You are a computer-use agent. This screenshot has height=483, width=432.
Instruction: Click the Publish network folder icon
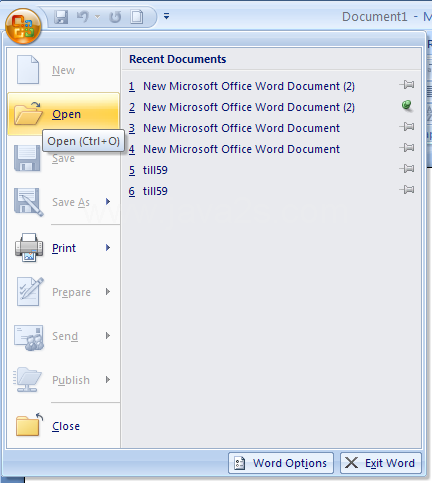27,380
